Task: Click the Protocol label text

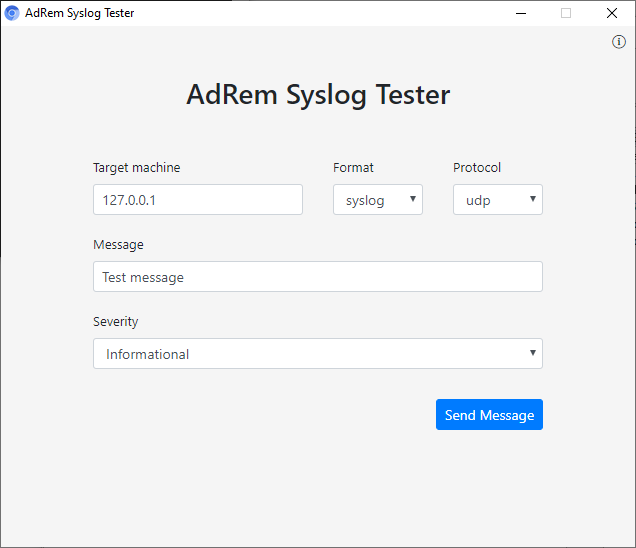Action: [x=477, y=168]
